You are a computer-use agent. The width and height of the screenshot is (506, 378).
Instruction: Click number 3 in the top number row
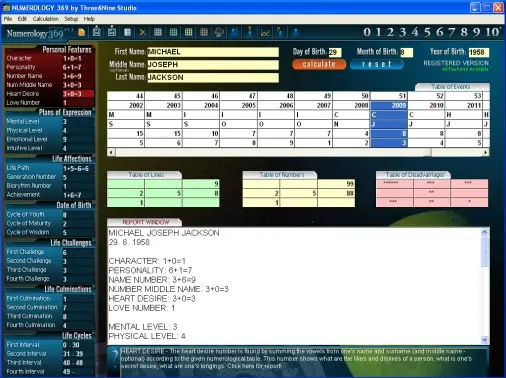click(403, 32)
